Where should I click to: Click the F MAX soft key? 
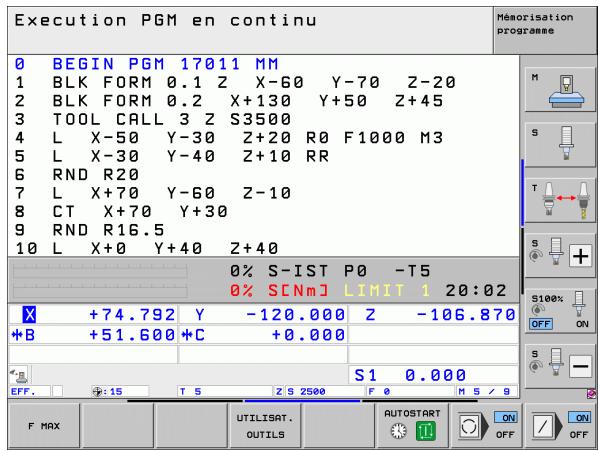(44, 426)
